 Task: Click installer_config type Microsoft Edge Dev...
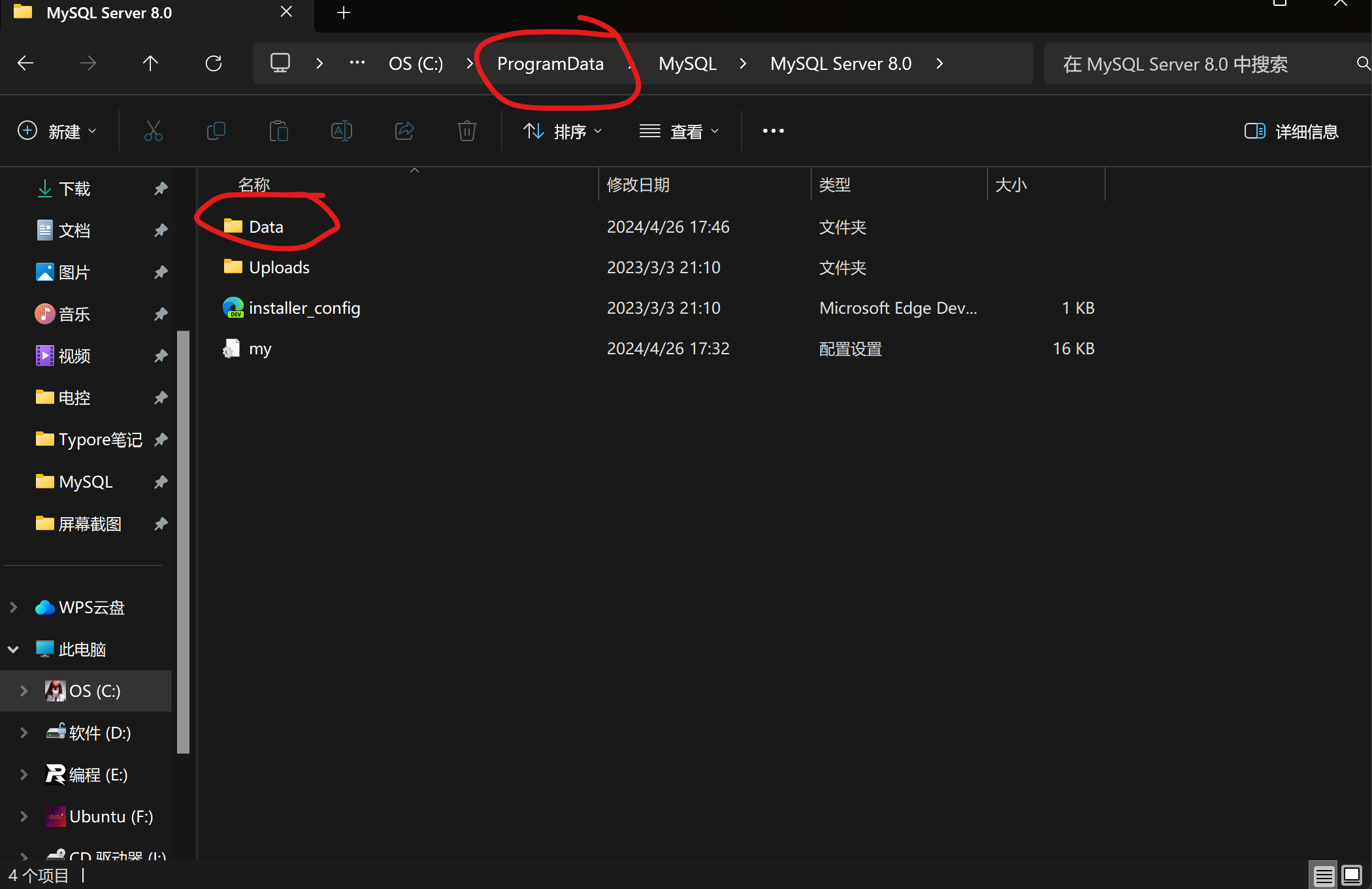point(898,308)
